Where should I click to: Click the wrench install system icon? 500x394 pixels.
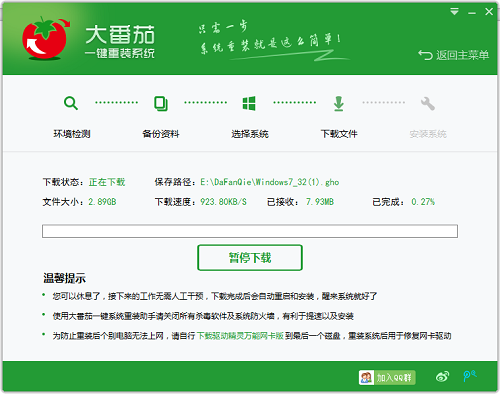click(x=428, y=104)
